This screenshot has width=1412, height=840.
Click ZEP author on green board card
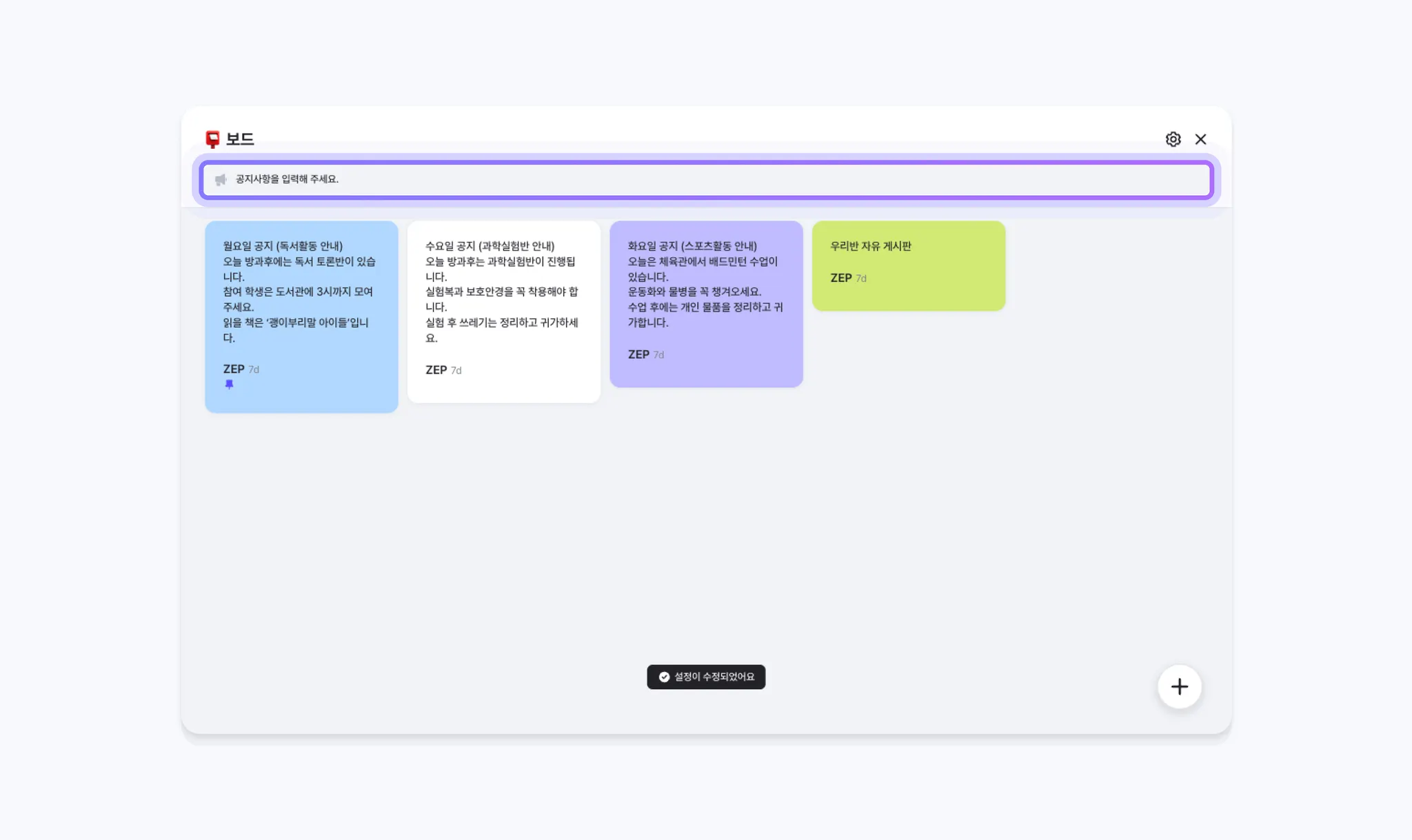[x=840, y=278]
